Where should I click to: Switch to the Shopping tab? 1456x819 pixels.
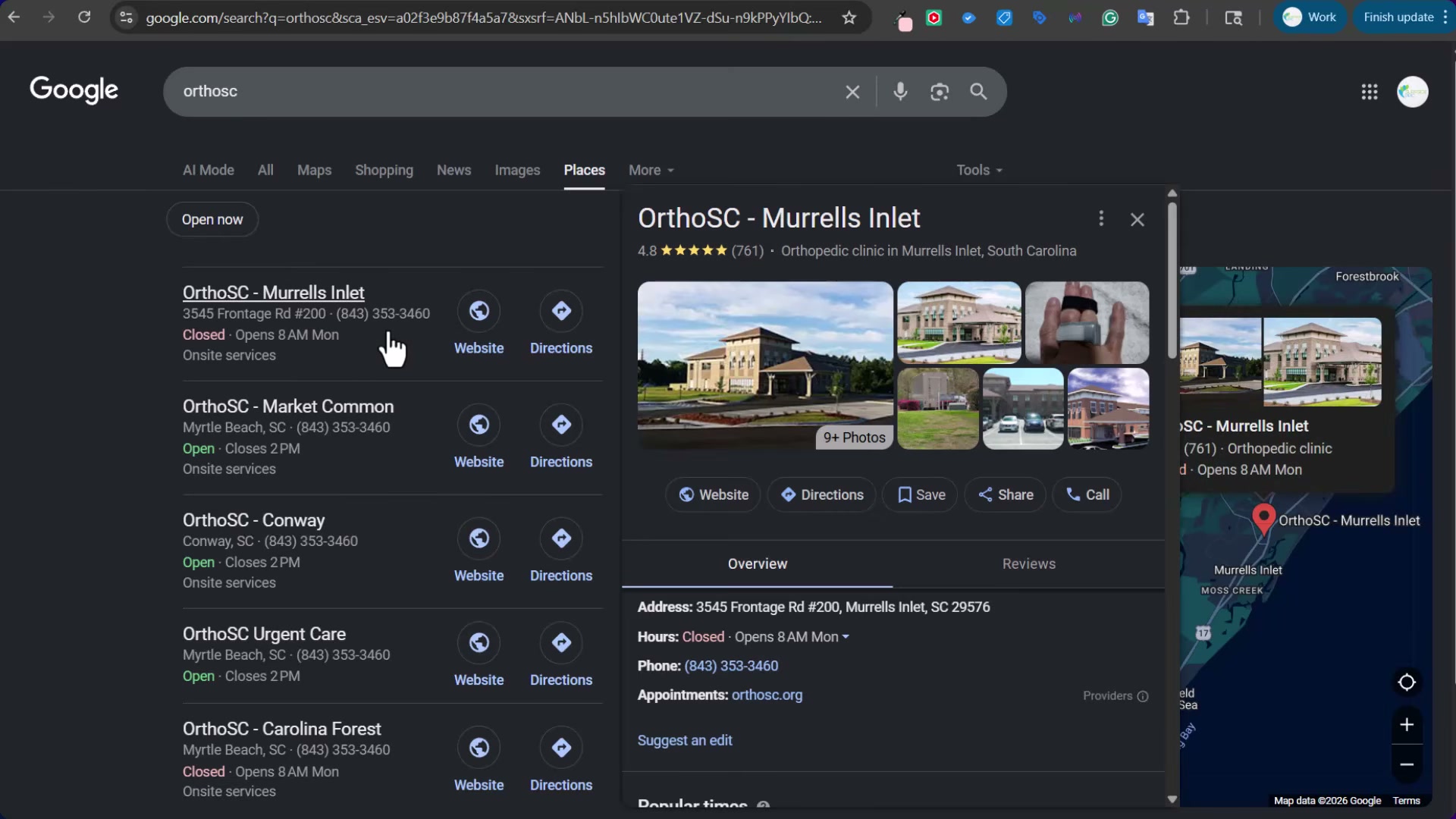tap(384, 171)
